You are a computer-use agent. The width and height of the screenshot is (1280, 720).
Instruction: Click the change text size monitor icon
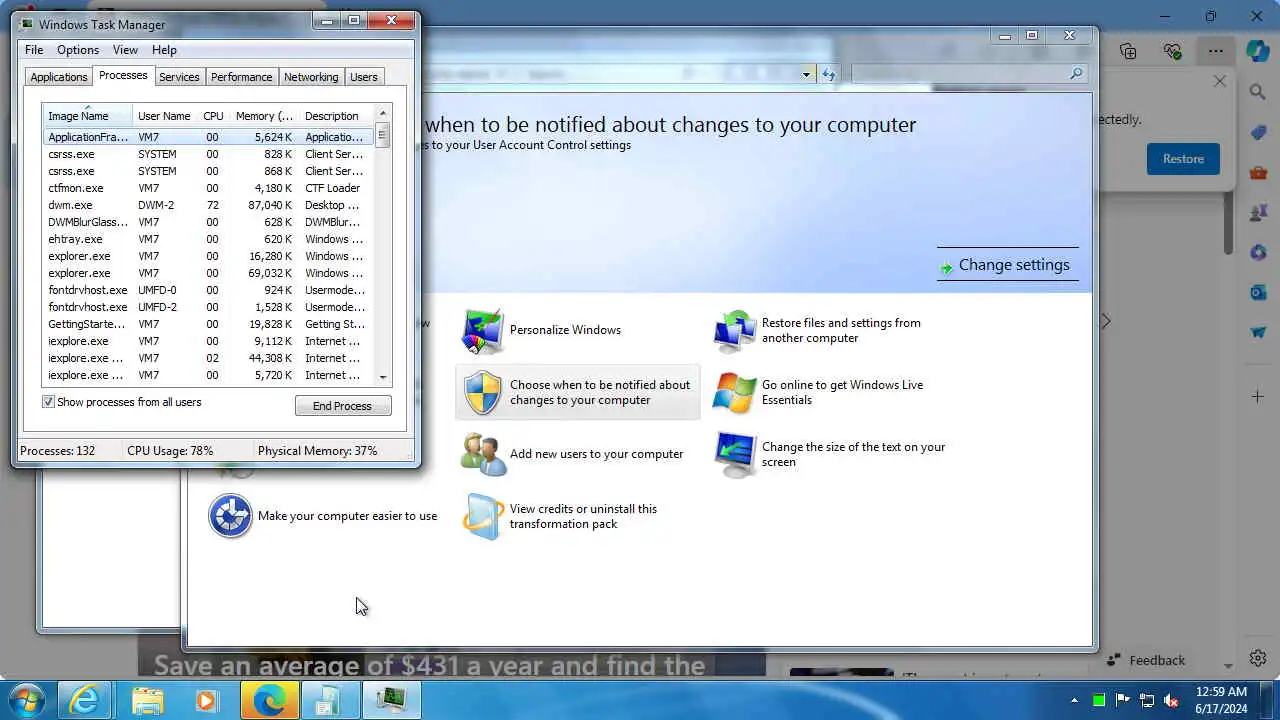[x=735, y=454]
